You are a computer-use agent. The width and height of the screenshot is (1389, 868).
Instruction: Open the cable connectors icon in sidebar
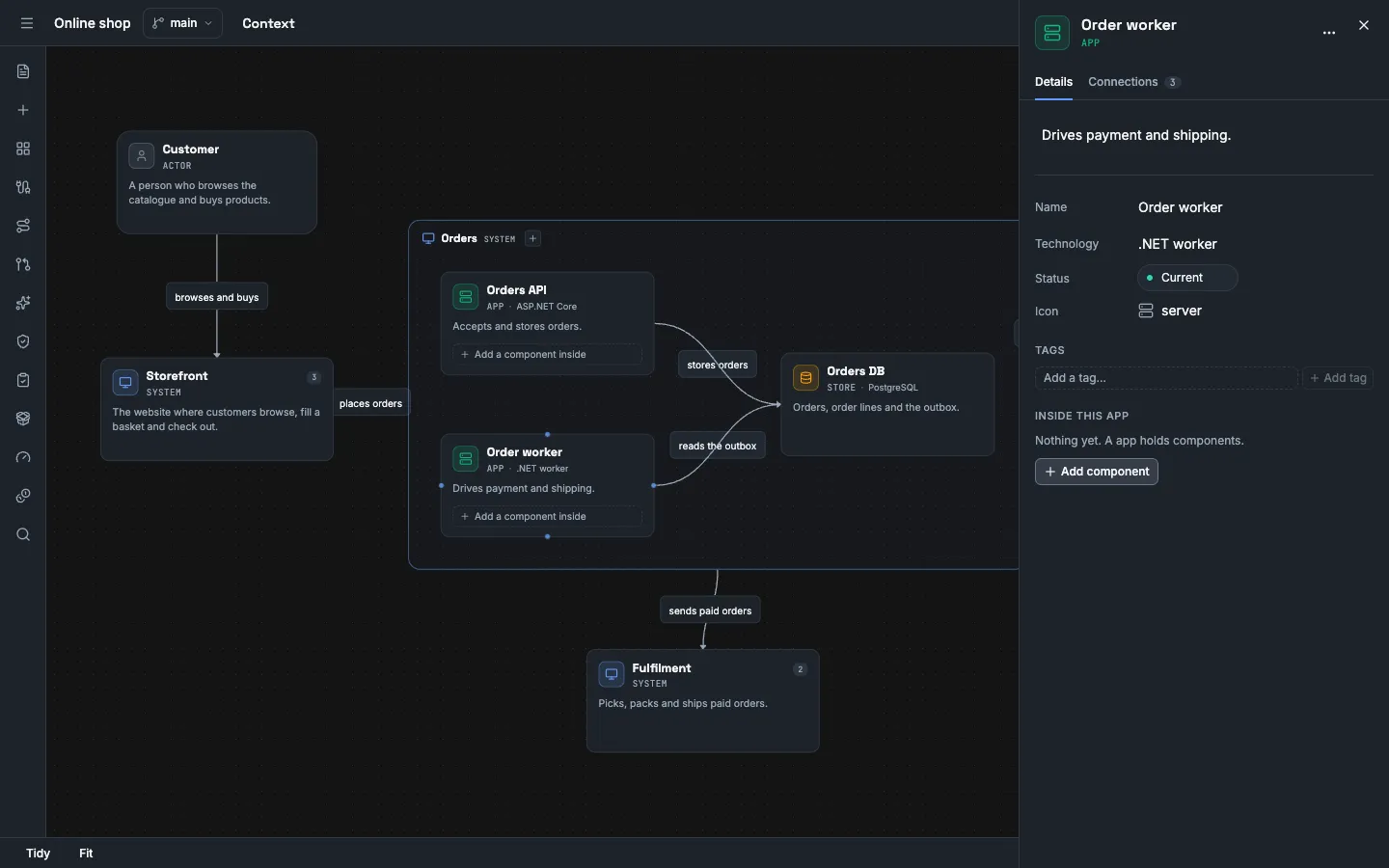23,187
